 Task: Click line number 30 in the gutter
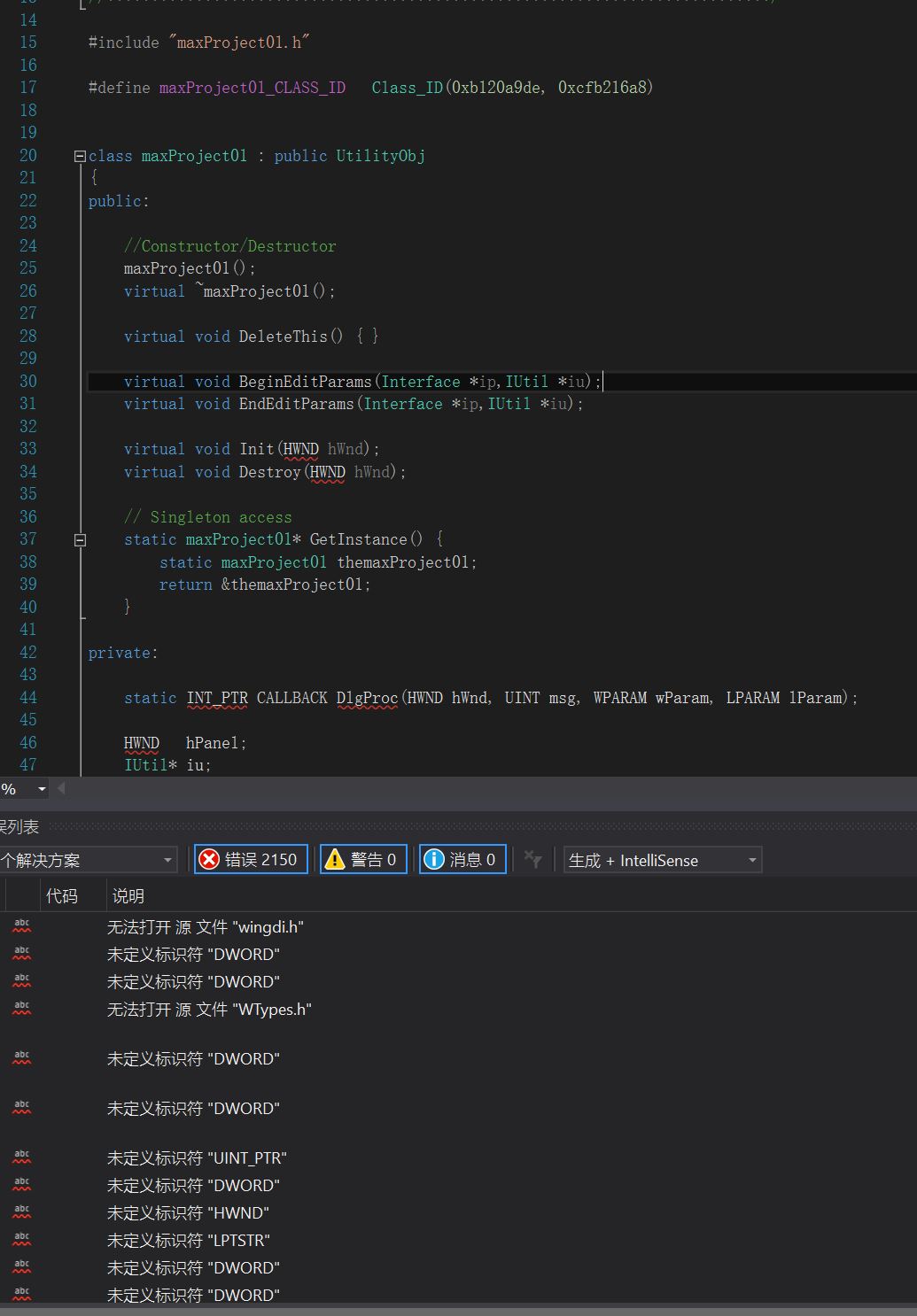(x=28, y=382)
